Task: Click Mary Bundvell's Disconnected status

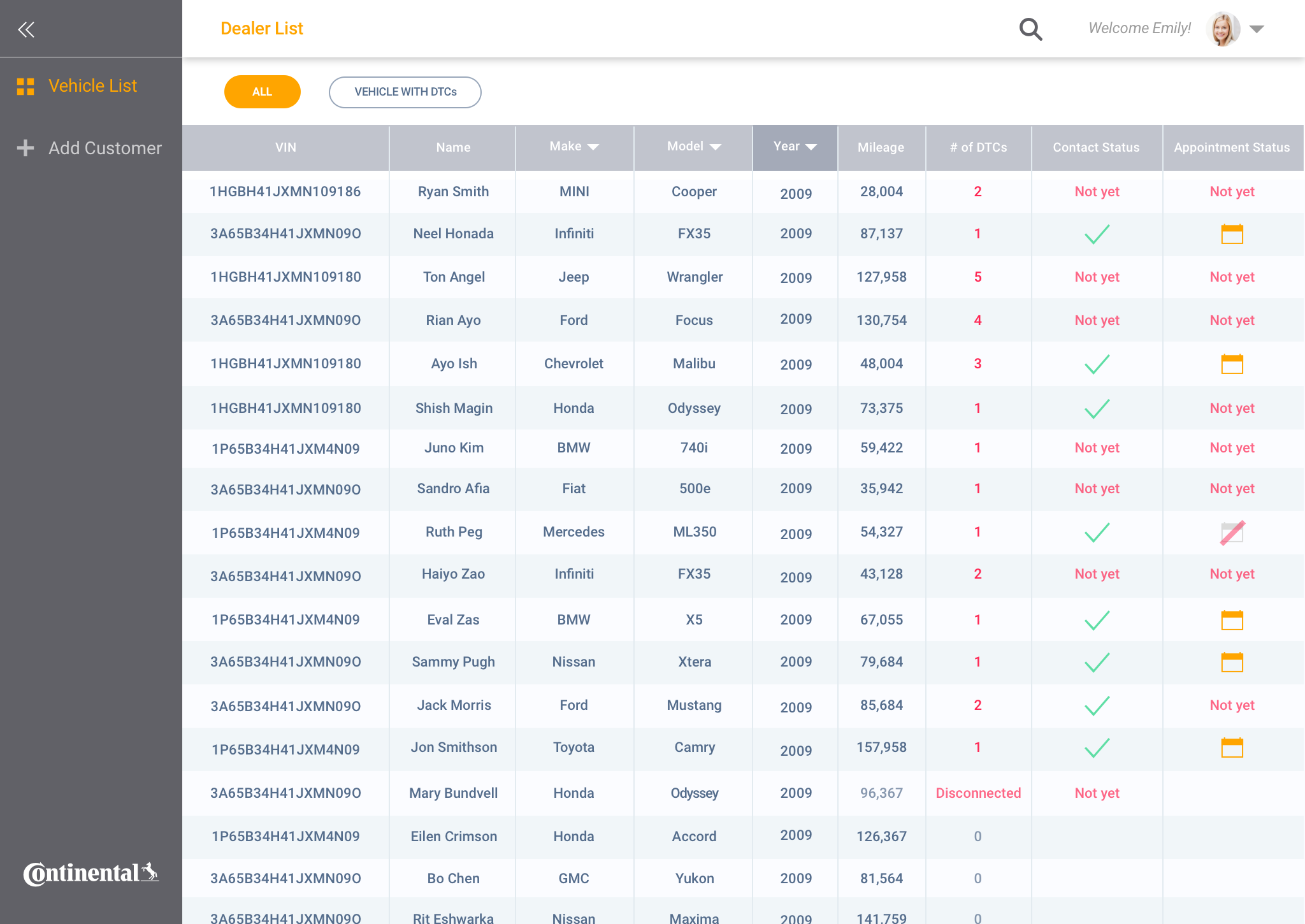Action: coord(978,793)
